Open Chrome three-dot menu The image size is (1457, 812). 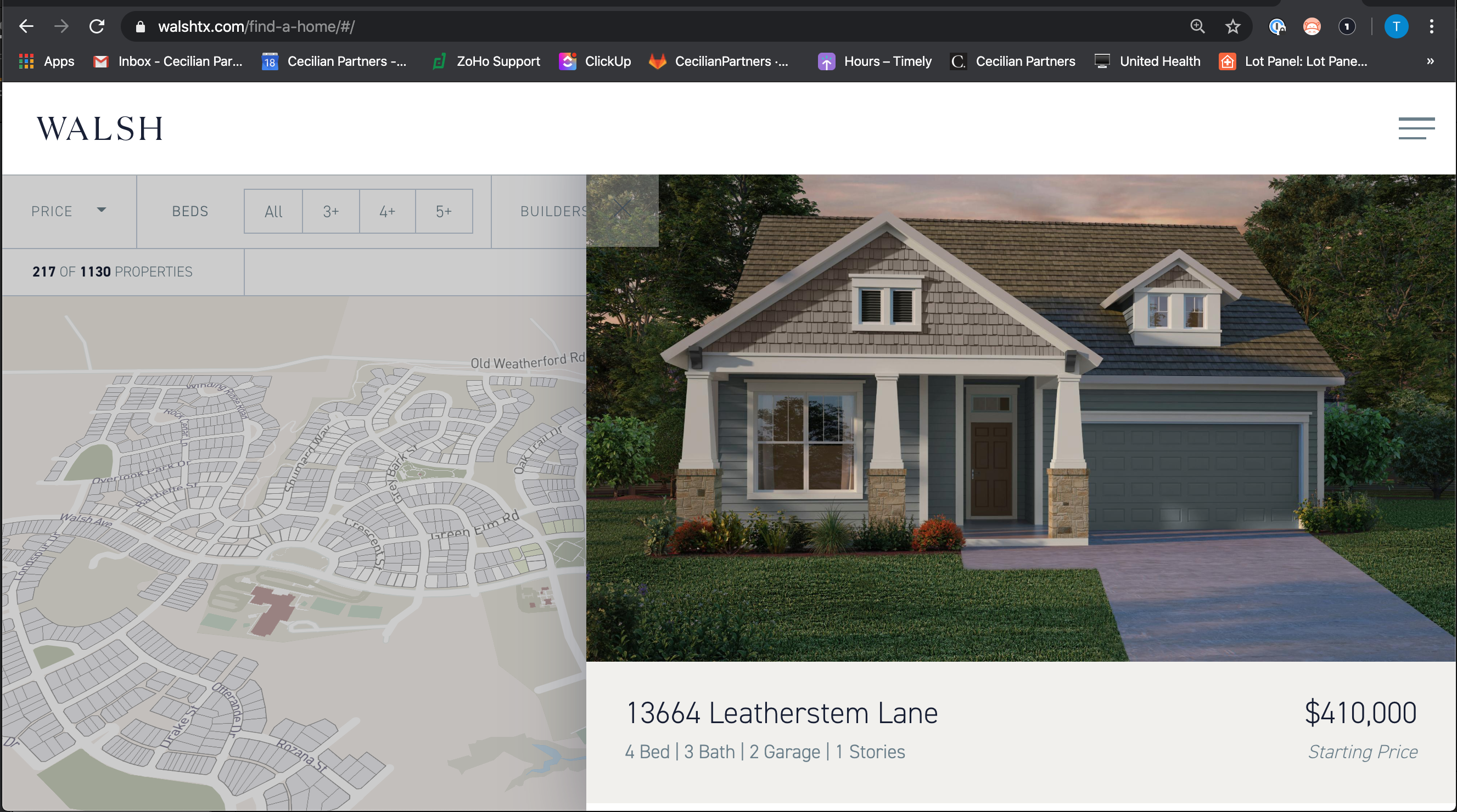(1432, 26)
